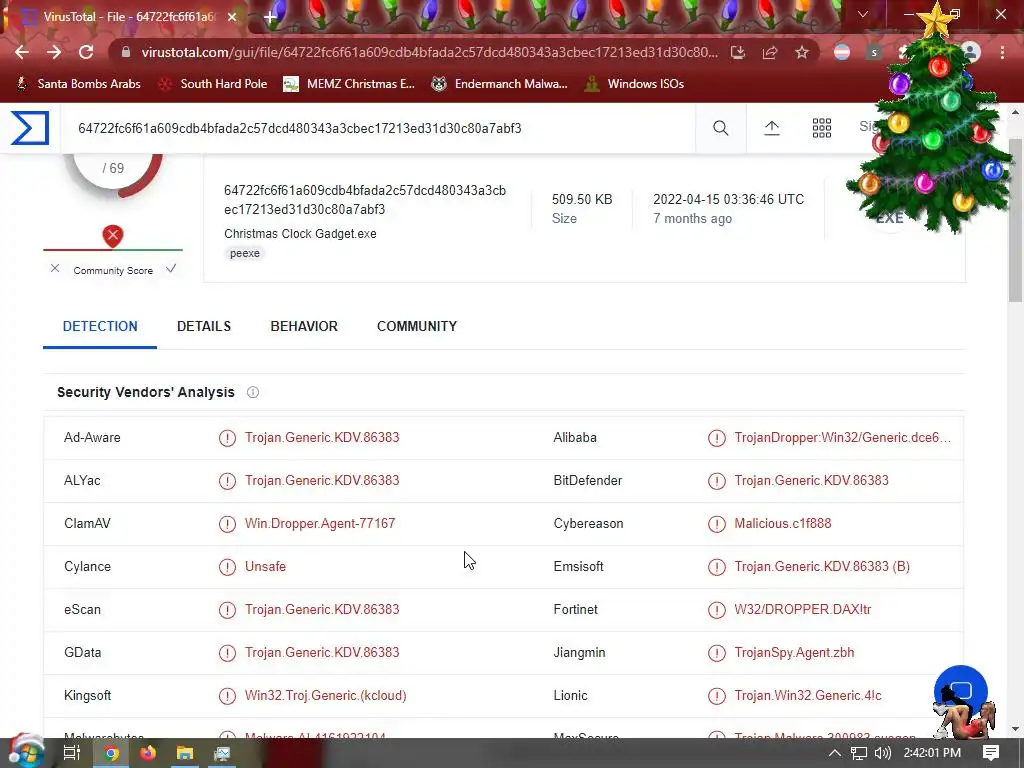Click the page vertical scrollbar thumb
The width and height of the screenshot is (1024, 768).
point(1016,219)
